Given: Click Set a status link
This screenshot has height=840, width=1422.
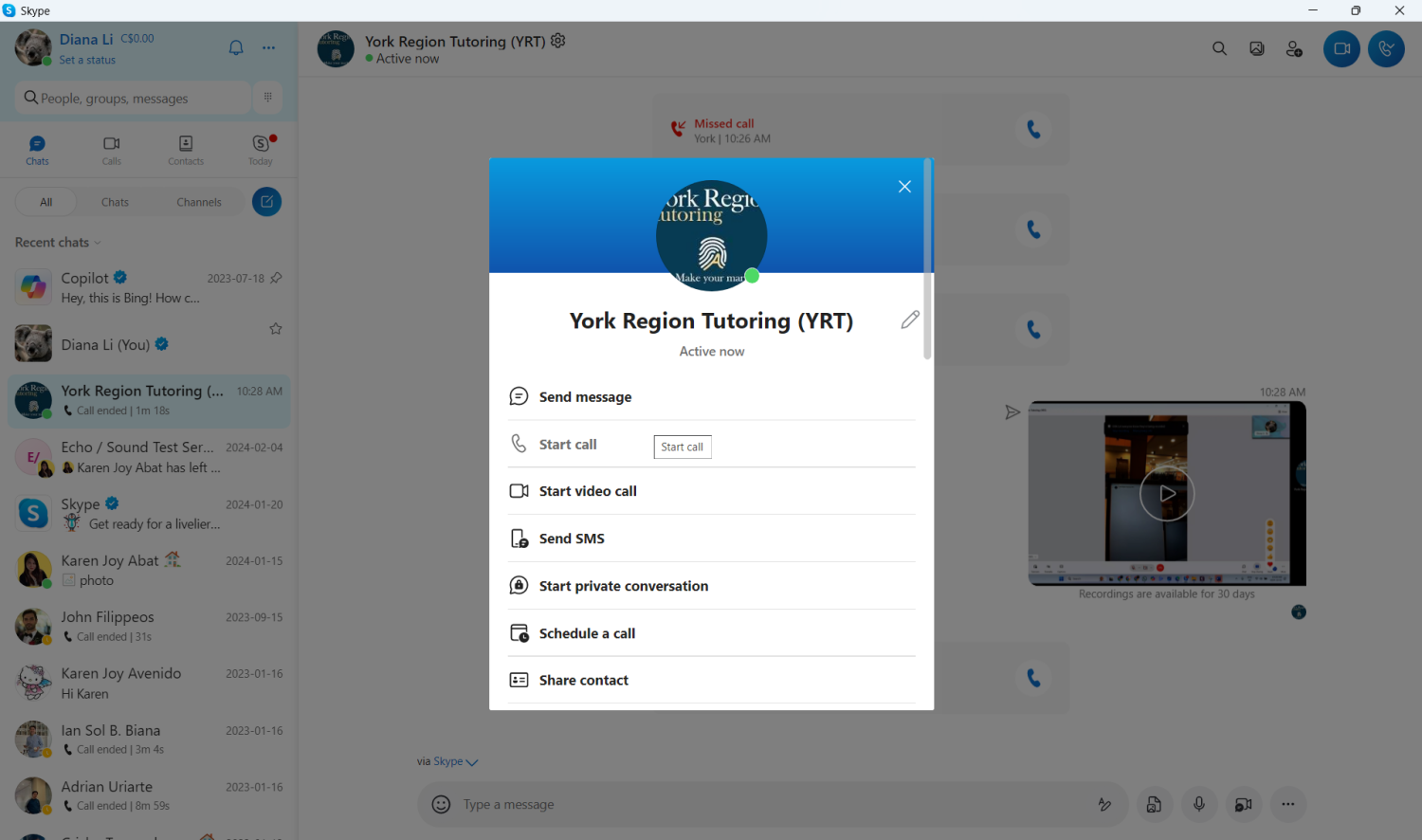Looking at the screenshot, I should point(87,60).
